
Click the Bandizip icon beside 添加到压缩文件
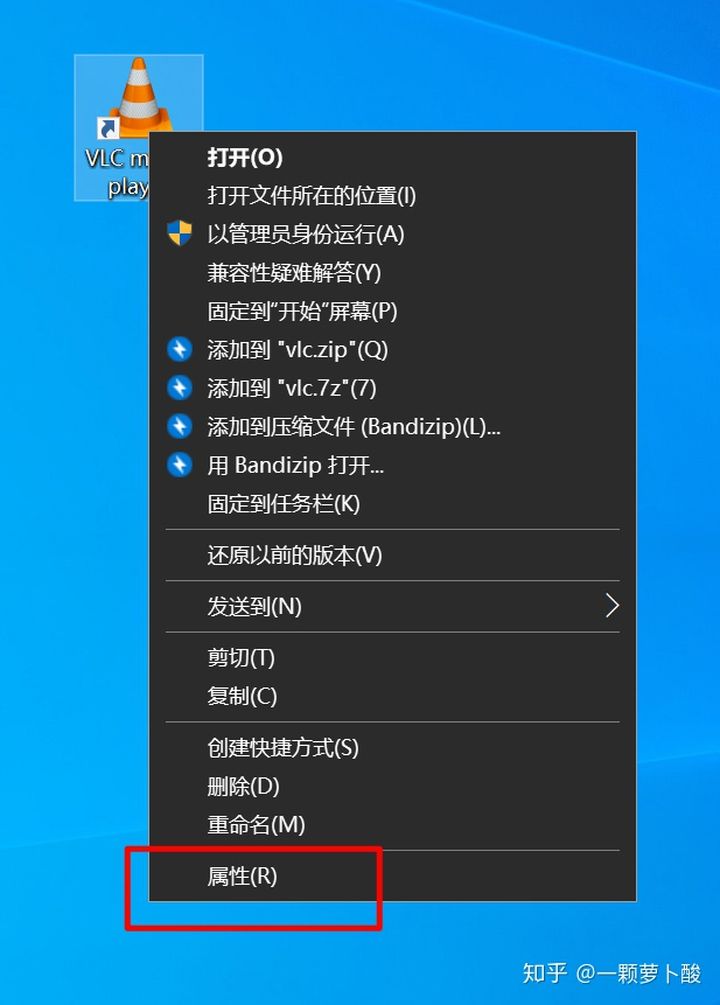tap(180, 426)
